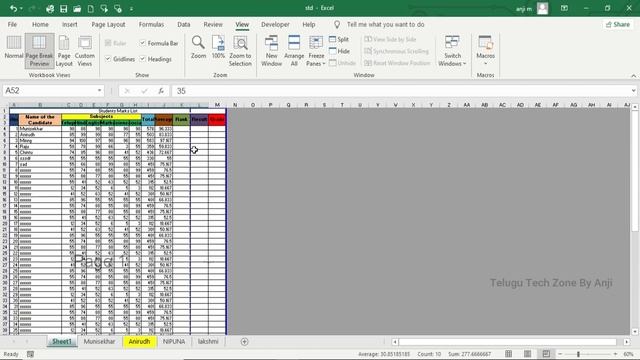The width and height of the screenshot is (640, 360).
Task: Click the macro recording icon in the status bar
Action: click(x=30, y=354)
